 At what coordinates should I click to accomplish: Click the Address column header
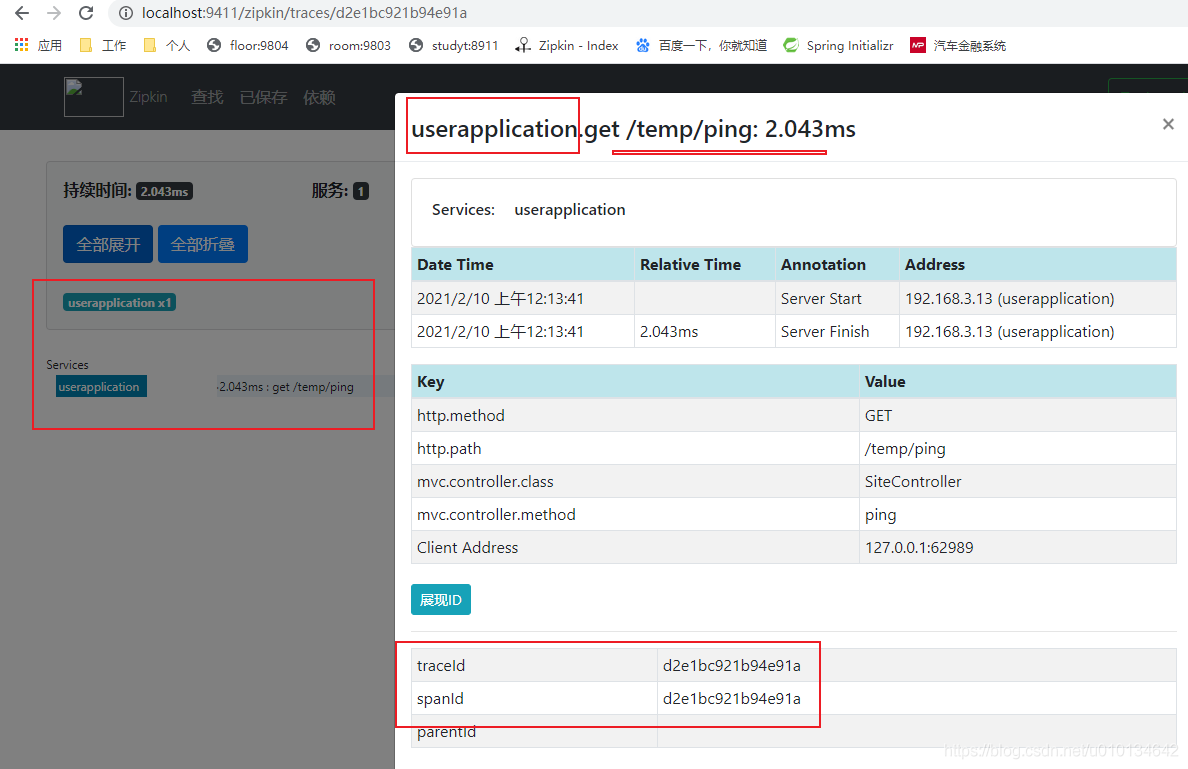(x=1038, y=264)
